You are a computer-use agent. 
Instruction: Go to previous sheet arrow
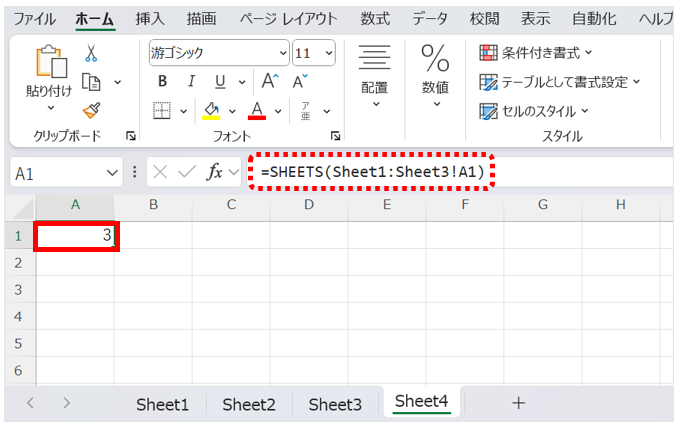click(30, 403)
